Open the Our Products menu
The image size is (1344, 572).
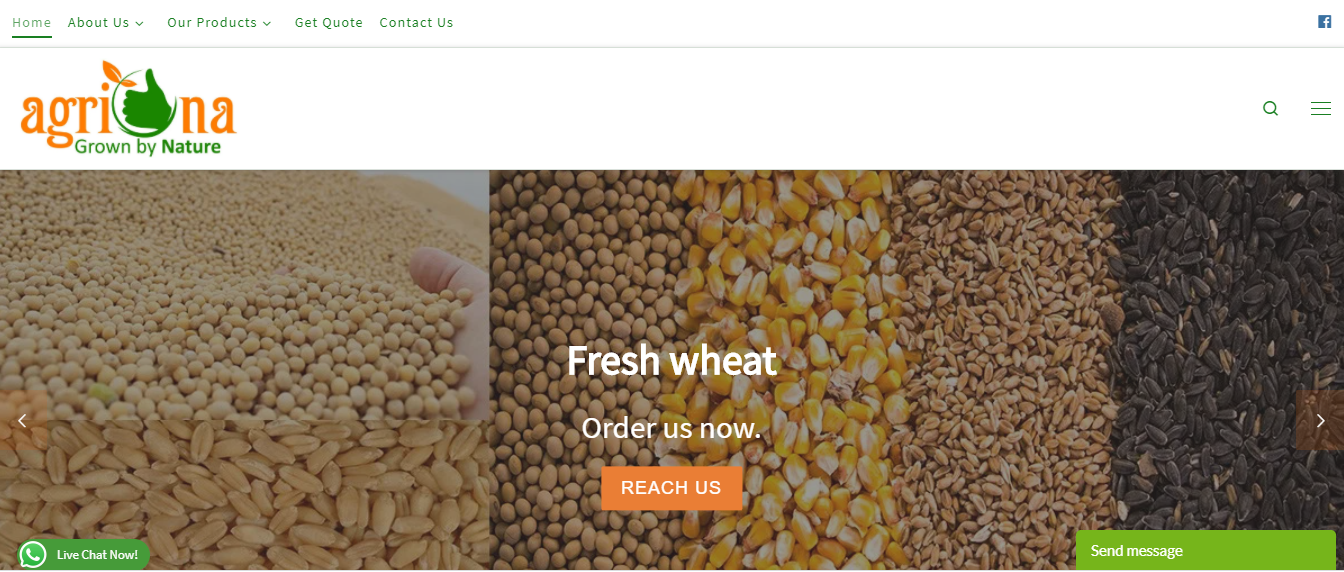click(212, 22)
